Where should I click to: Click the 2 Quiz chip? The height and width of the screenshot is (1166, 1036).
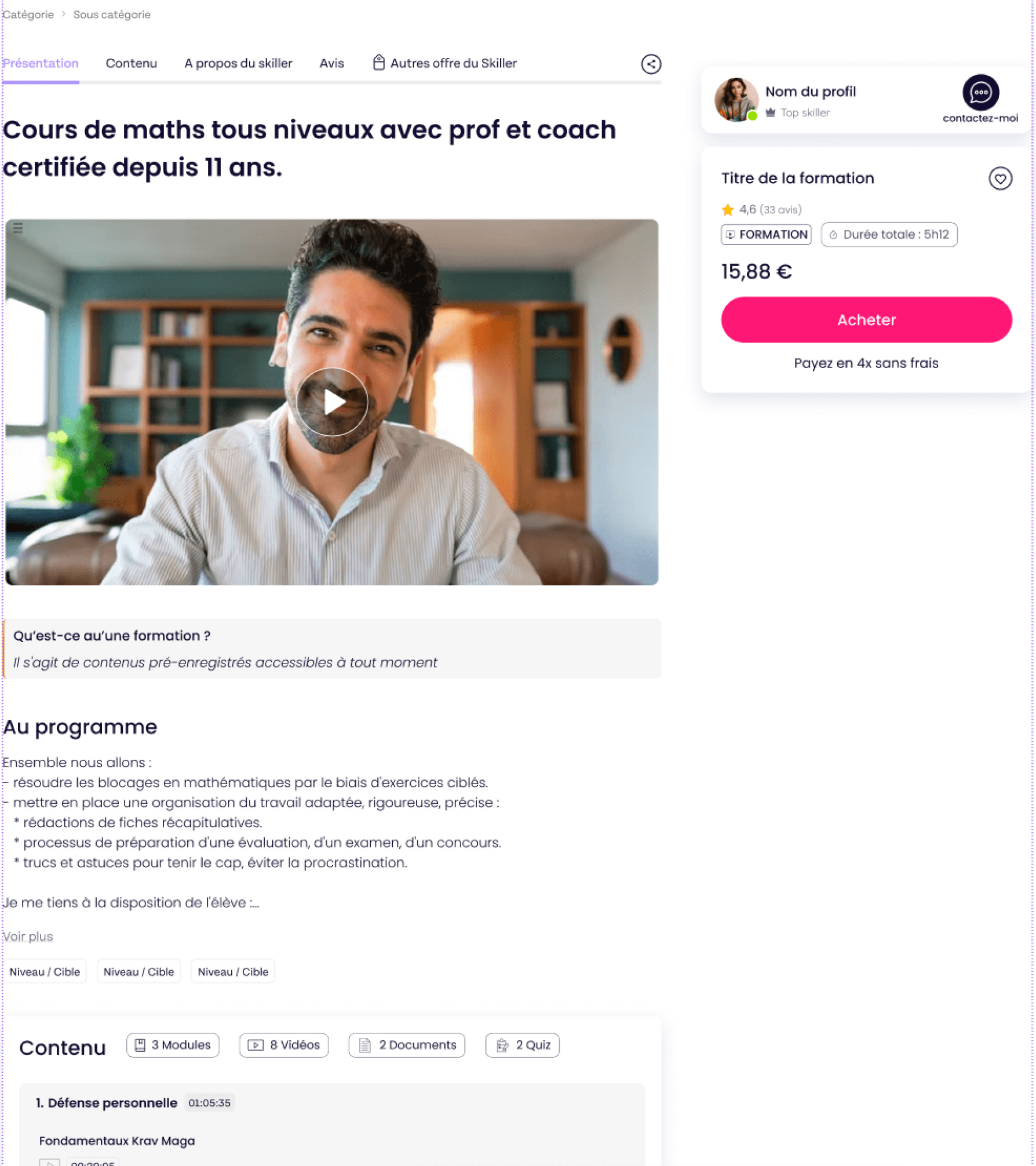[522, 1045]
